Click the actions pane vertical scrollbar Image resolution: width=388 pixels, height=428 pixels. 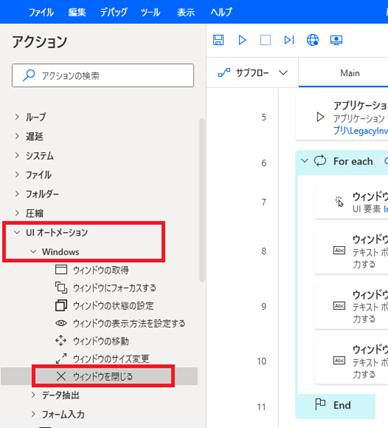click(x=202, y=200)
